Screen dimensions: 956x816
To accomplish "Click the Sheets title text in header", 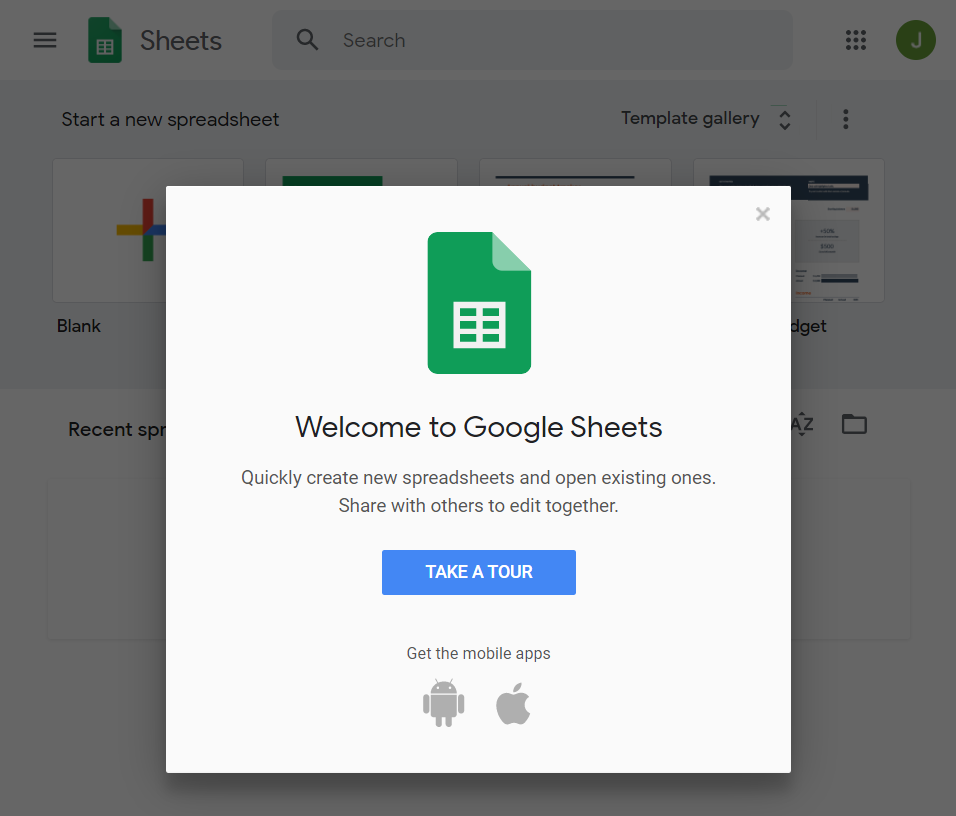I will tap(181, 41).
